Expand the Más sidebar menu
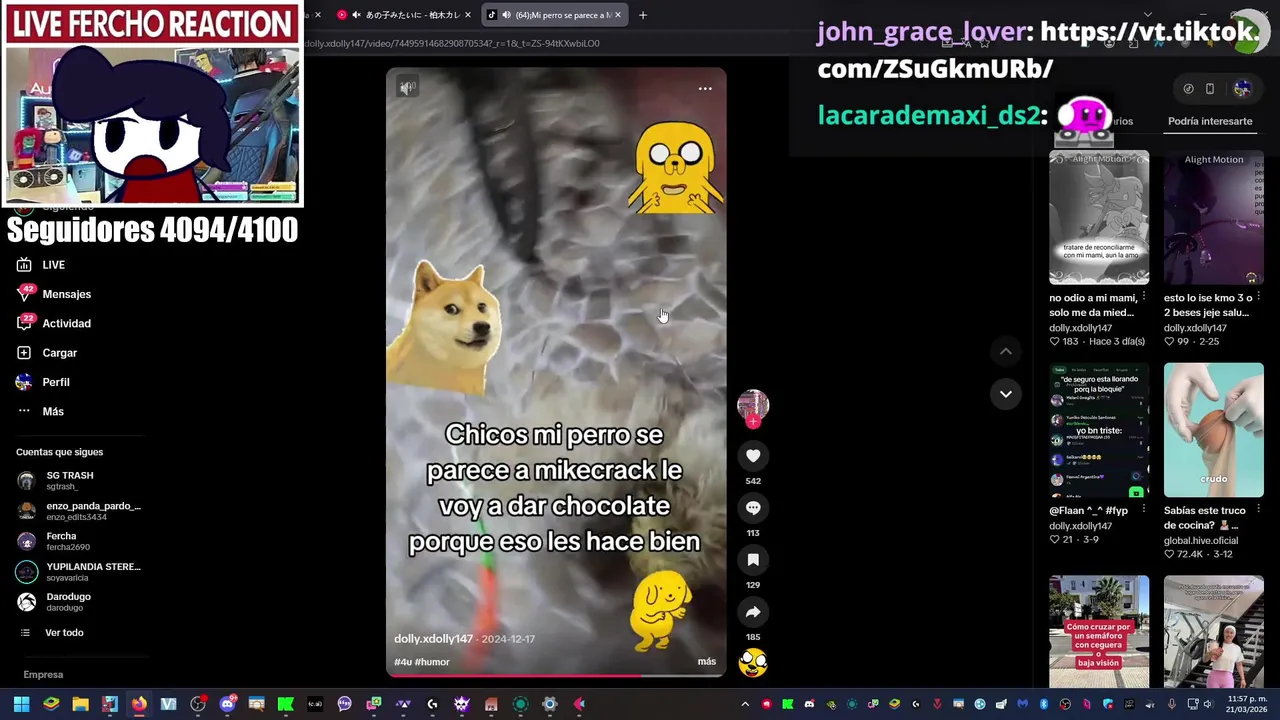Viewport: 1280px width, 720px height. [x=40, y=411]
